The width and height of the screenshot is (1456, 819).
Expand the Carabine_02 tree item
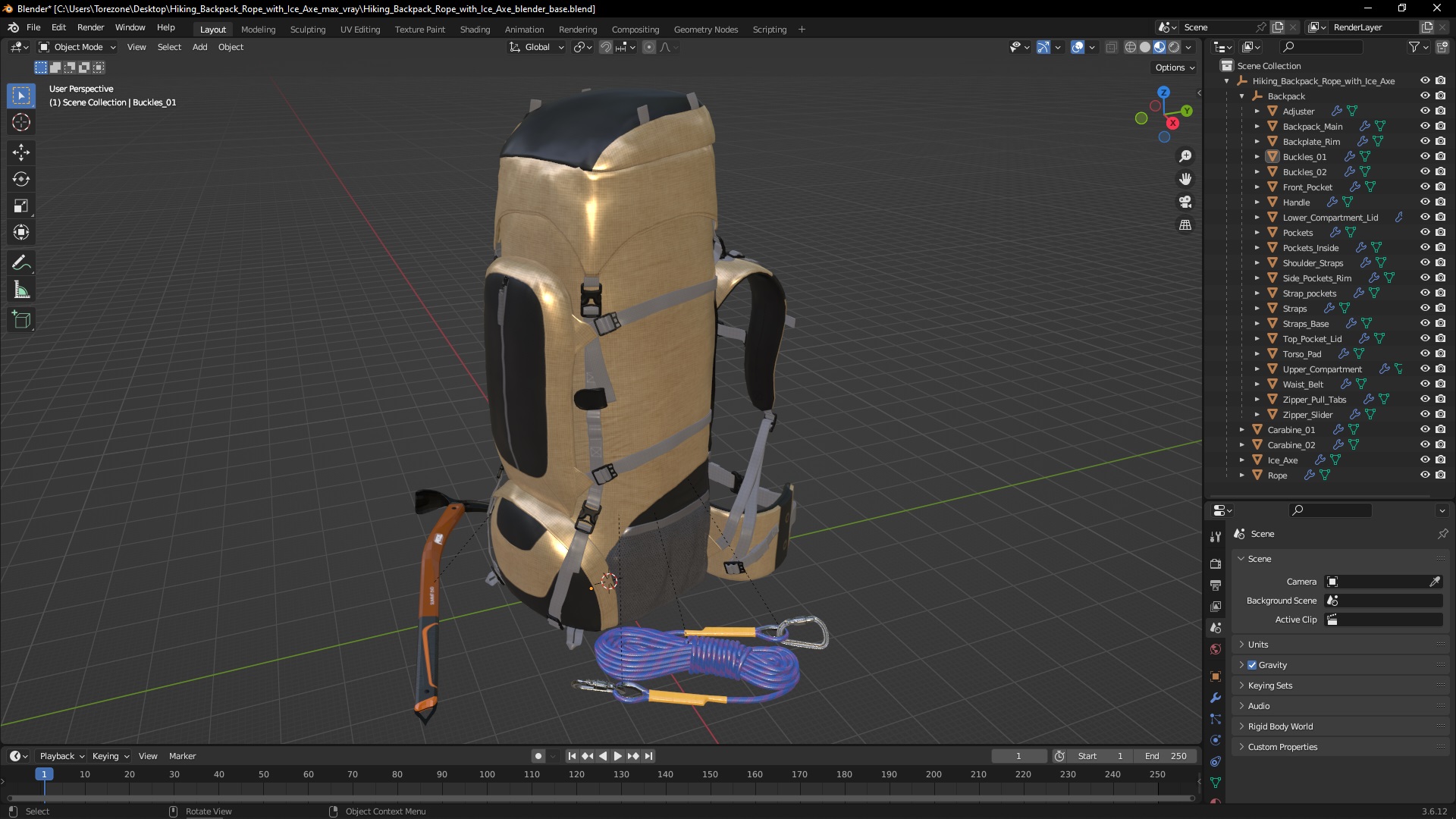(1241, 444)
